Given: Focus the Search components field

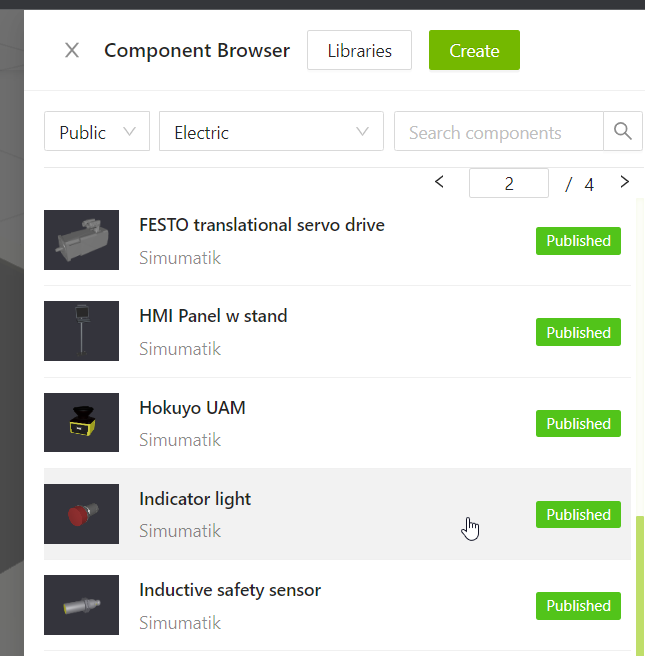Looking at the screenshot, I should (x=499, y=131).
